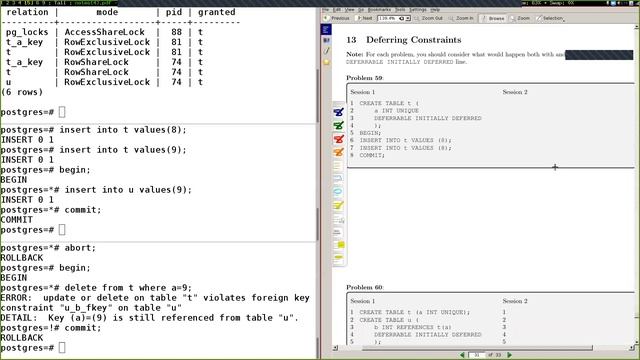Go to the Next page via toolbar
640x360 pixels.
364,18
